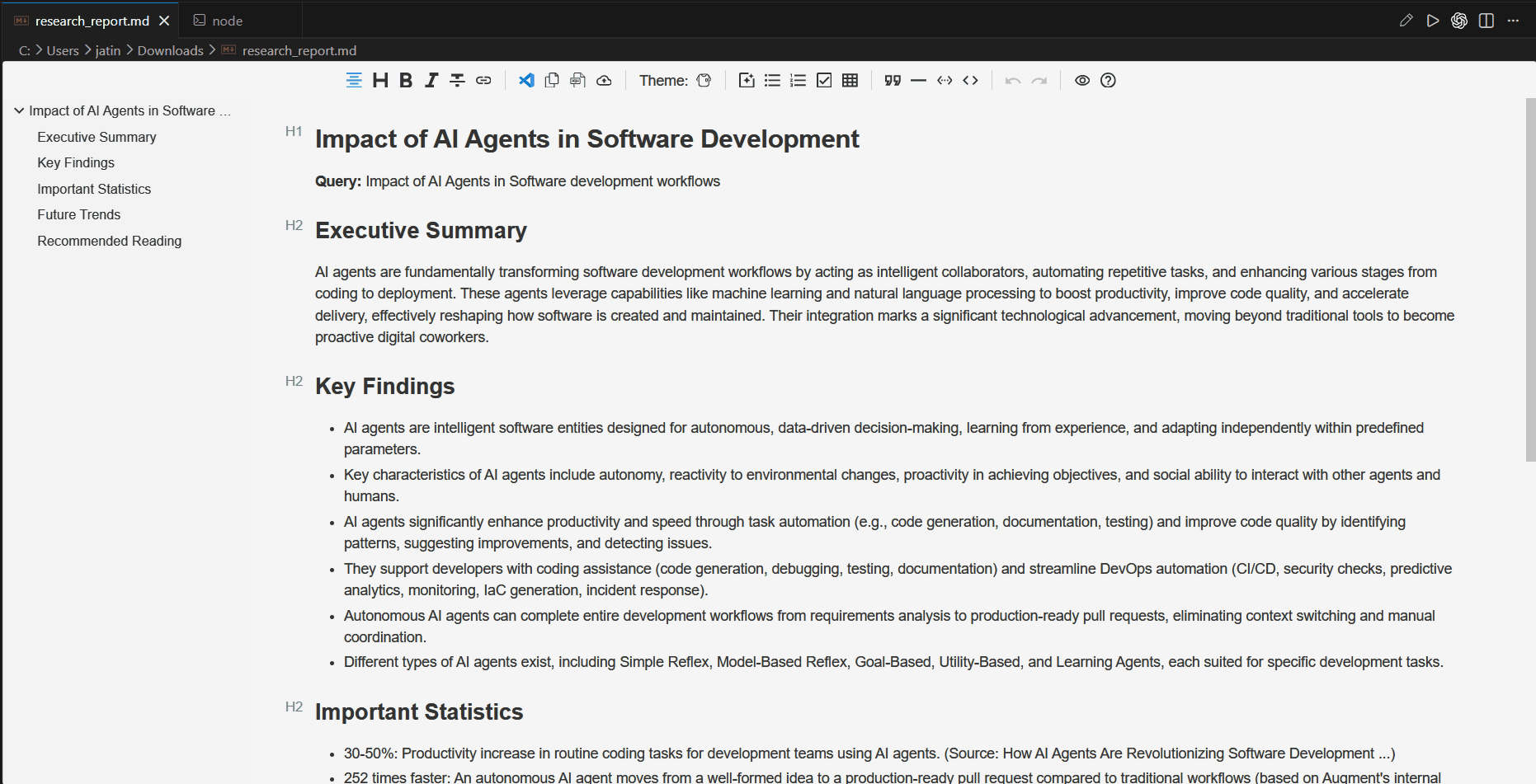Insert a table
Viewport: 1536px width, 784px height.
click(850, 80)
